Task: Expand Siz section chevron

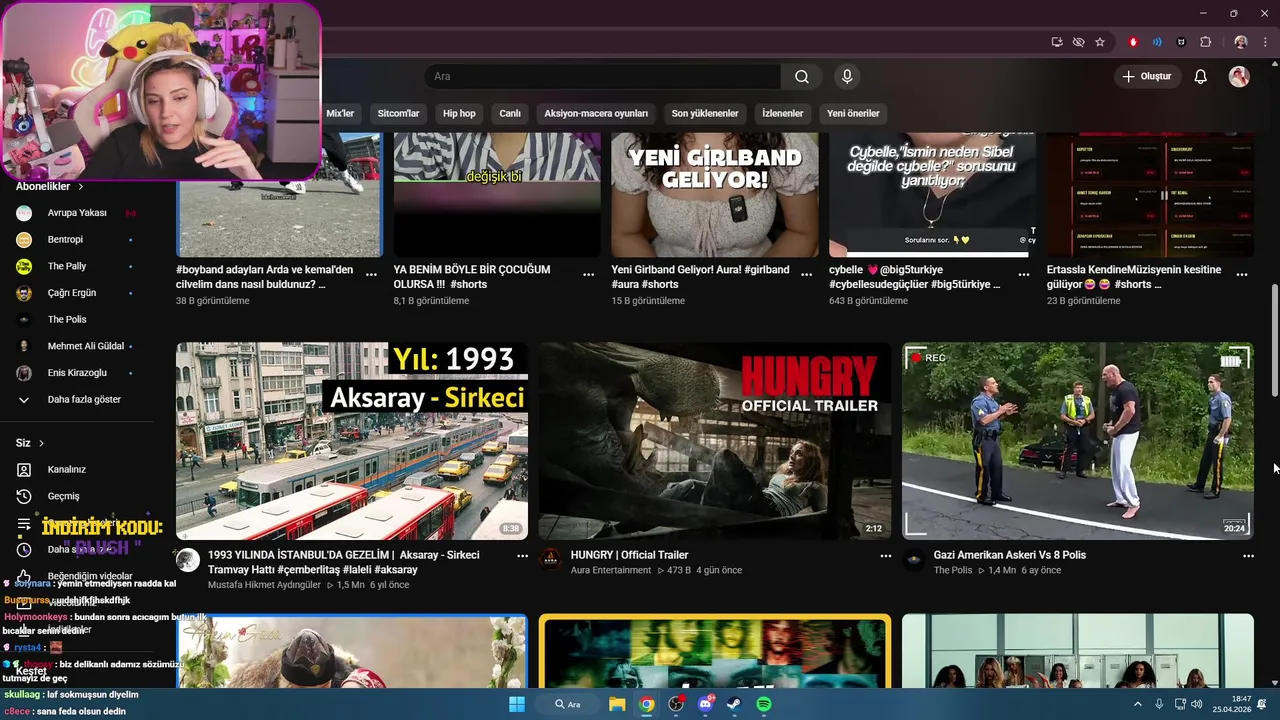Action: 41,443
